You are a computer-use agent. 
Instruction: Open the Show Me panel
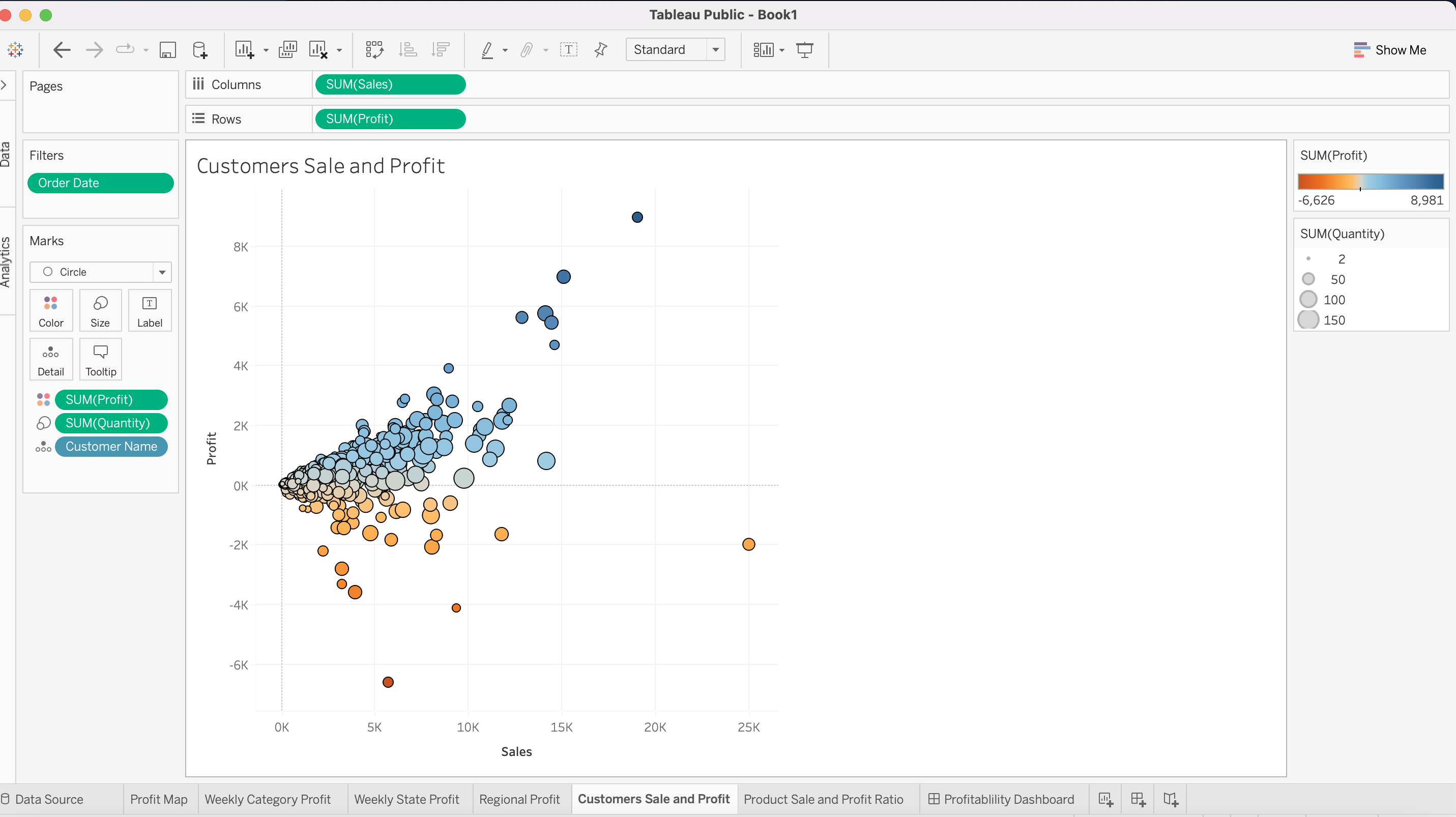click(1390, 50)
